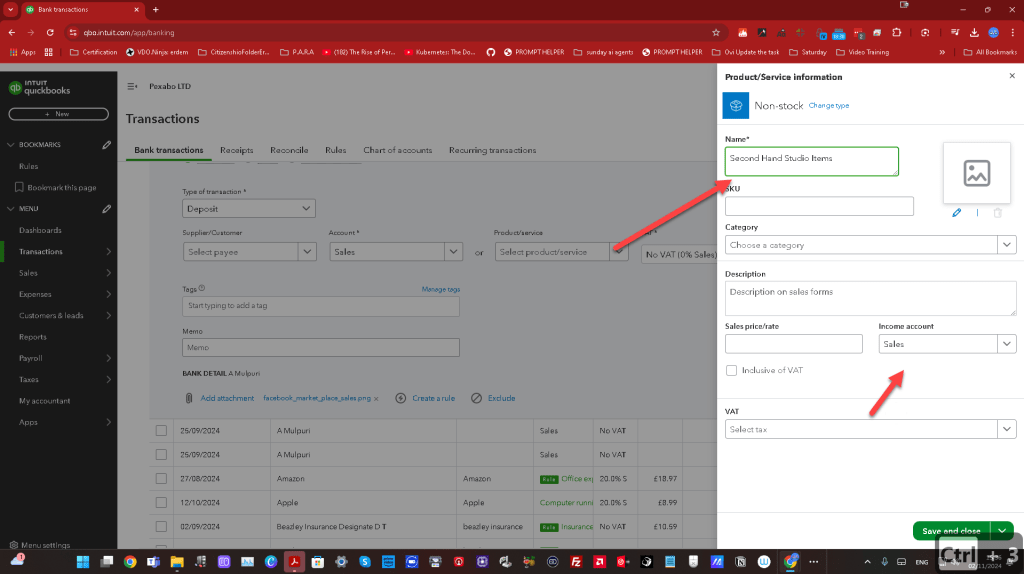1024x574 pixels.
Task: Click the Sales price/rate field
Action: pos(793,343)
